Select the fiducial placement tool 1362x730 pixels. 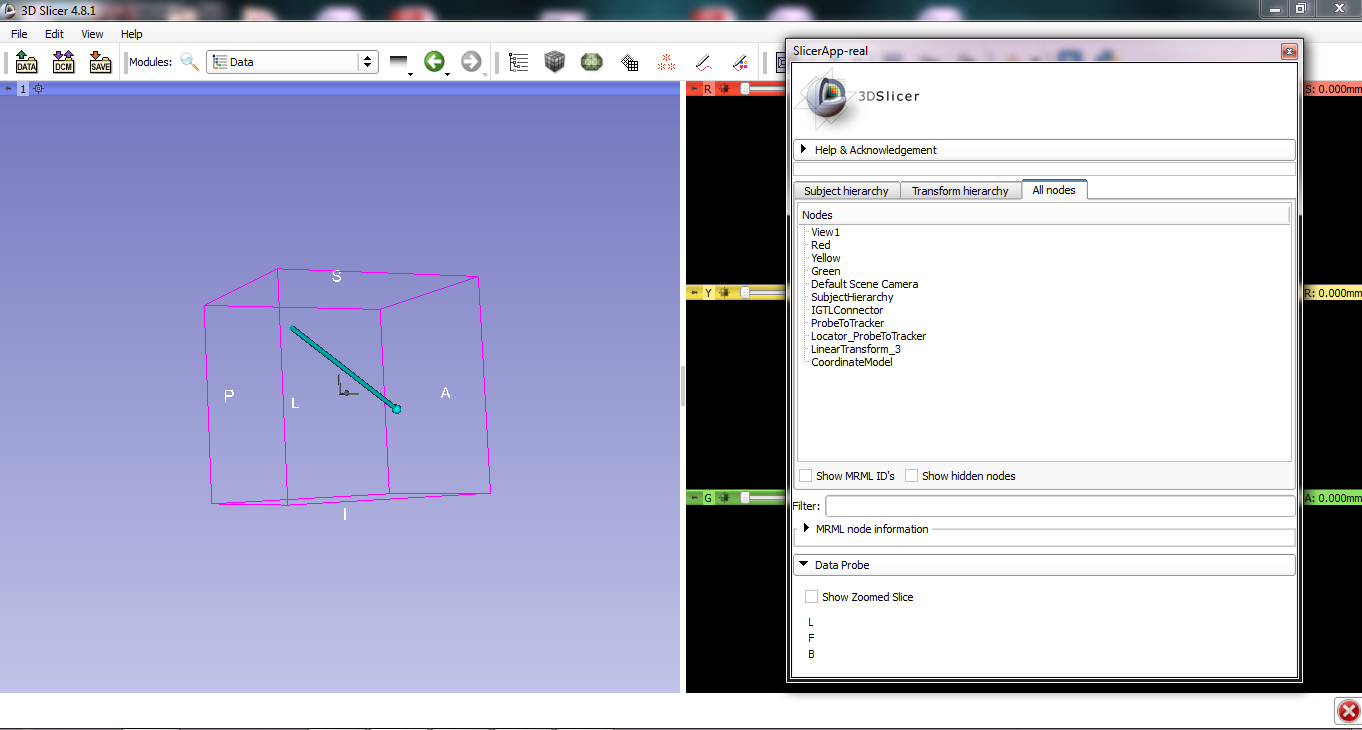pos(666,61)
